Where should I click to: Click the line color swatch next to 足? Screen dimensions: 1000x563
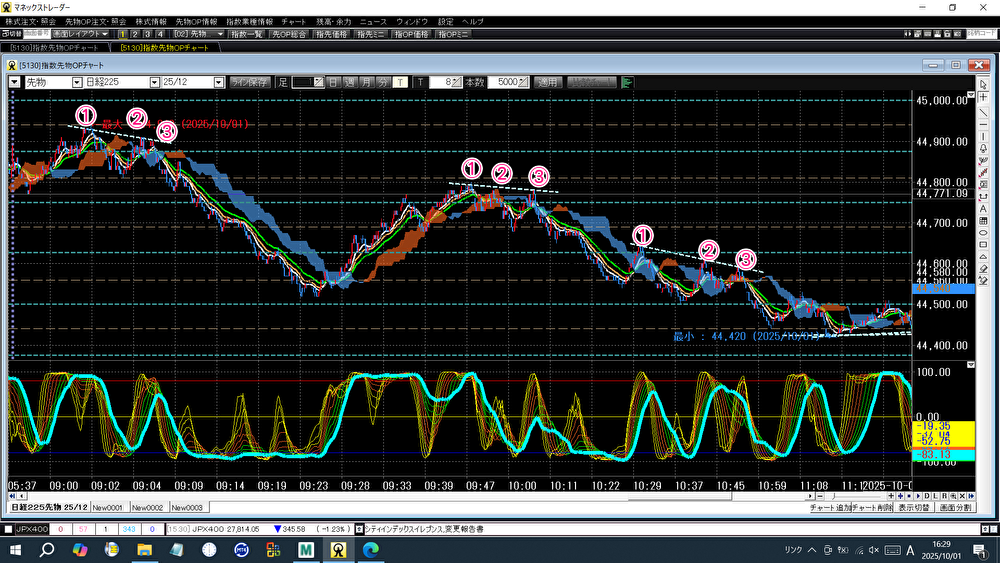tap(307, 82)
